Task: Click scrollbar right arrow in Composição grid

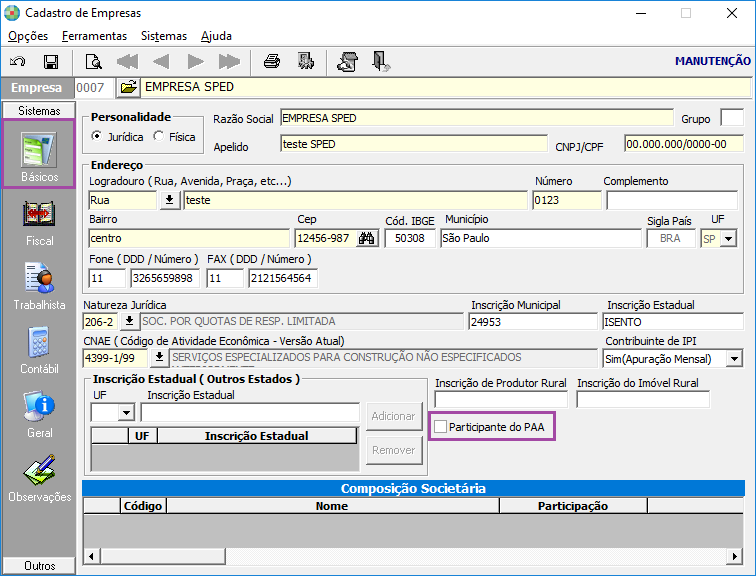Action: pos(734,556)
